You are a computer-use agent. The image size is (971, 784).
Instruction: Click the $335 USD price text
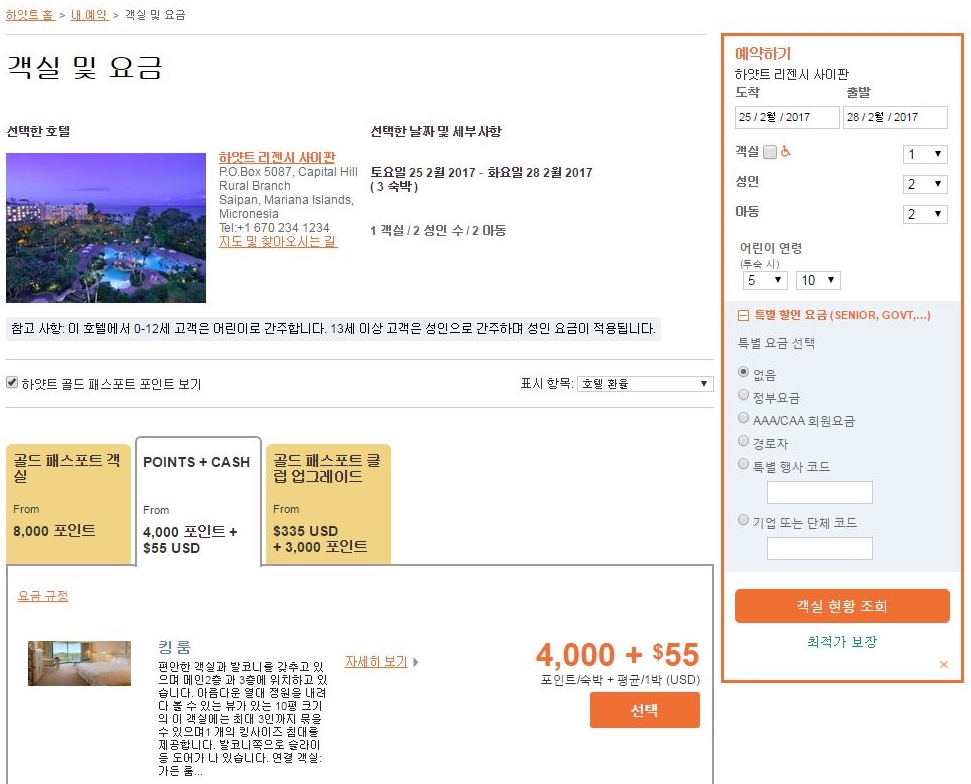305,531
